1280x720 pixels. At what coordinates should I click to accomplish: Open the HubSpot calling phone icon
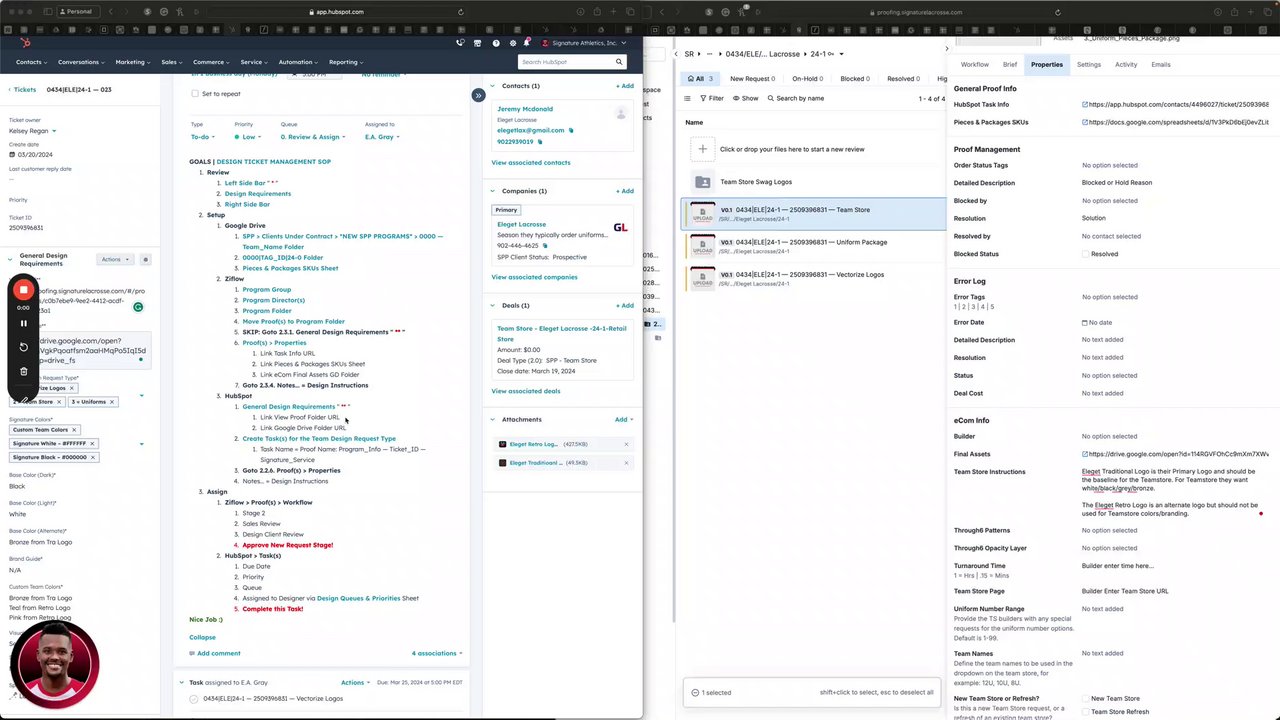pyautogui.click(x=460, y=43)
